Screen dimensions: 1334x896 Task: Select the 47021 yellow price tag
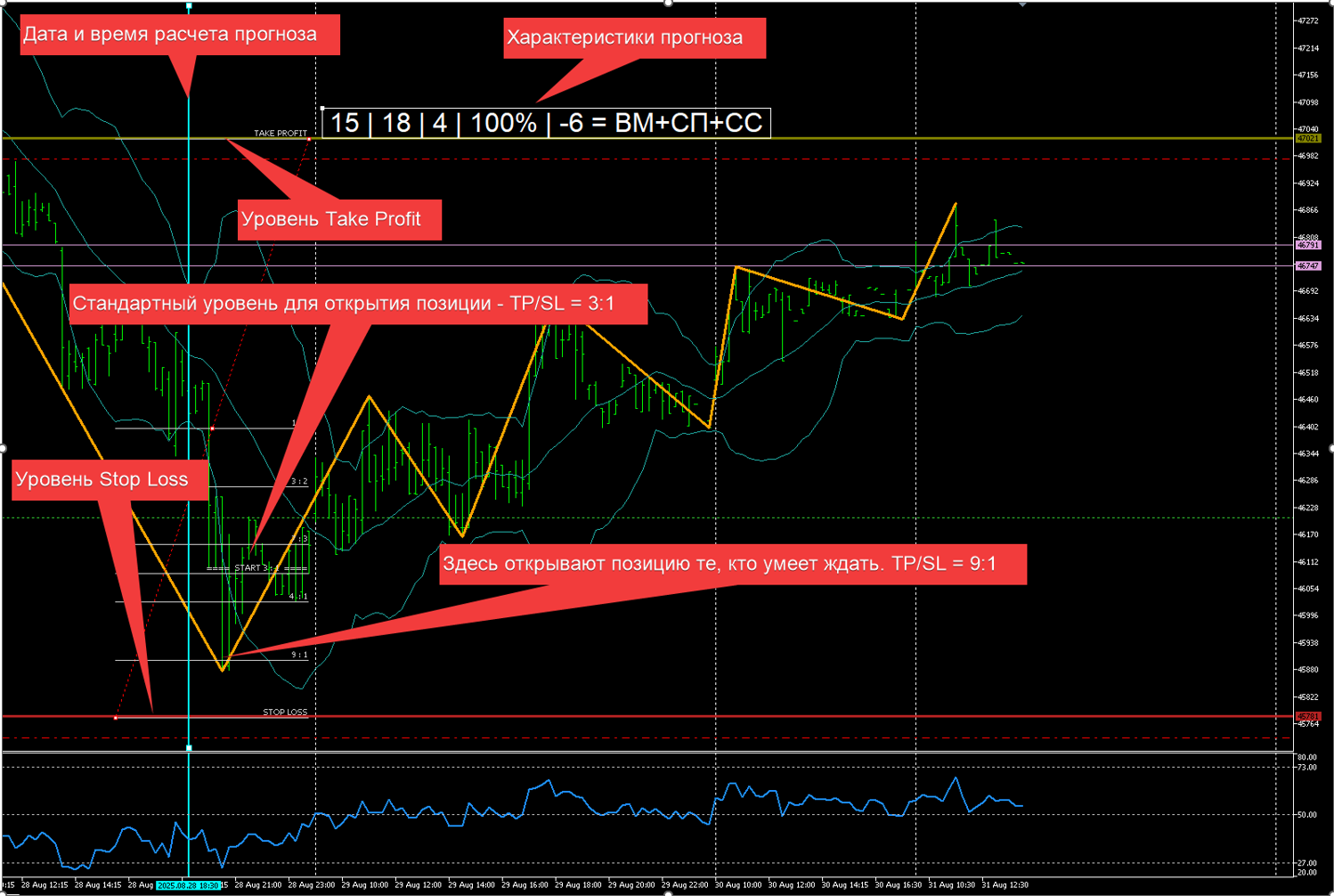coord(1307,138)
